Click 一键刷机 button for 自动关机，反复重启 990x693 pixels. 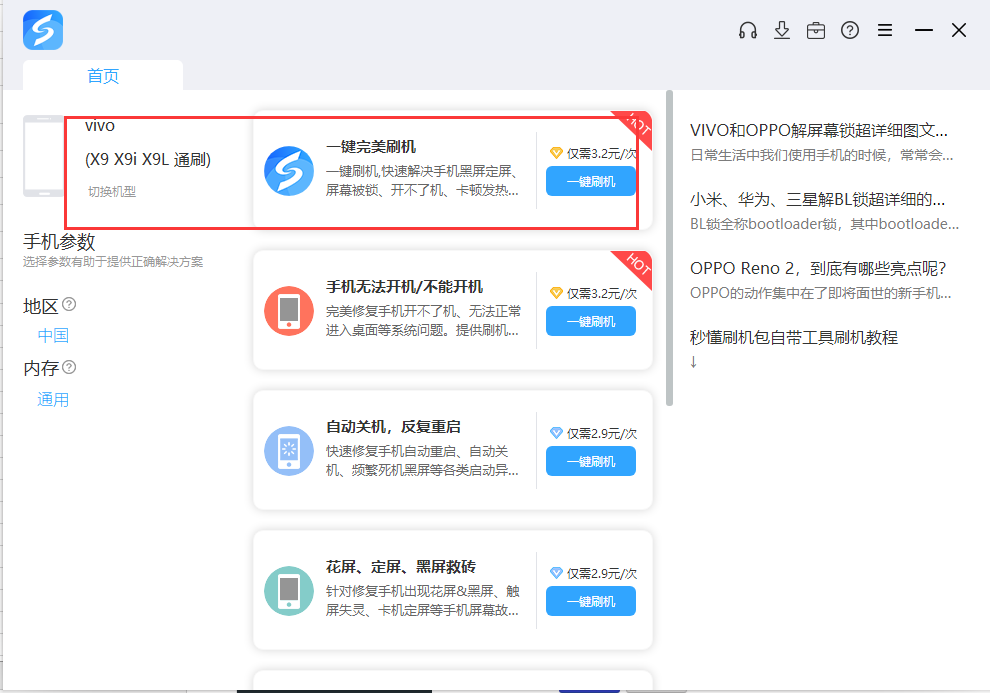tap(591, 461)
